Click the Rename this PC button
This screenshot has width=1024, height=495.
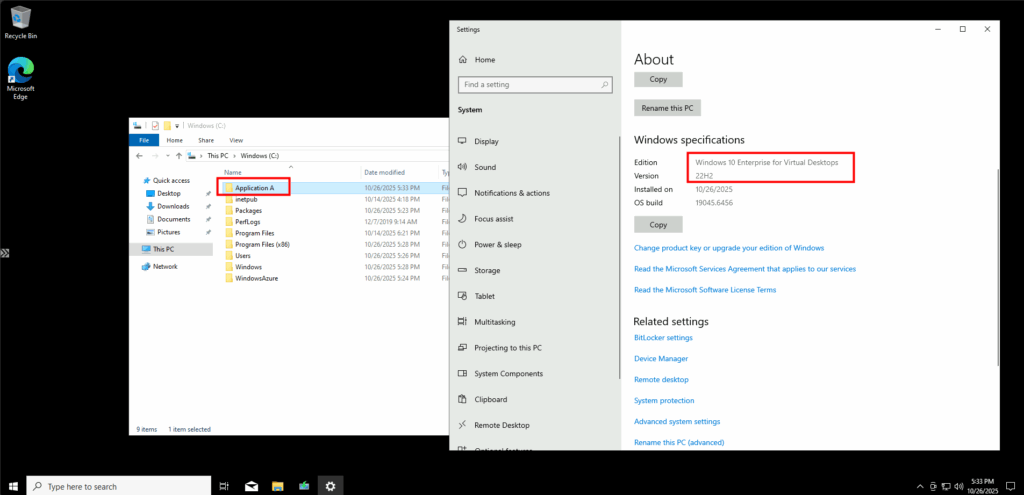click(667, 107)
